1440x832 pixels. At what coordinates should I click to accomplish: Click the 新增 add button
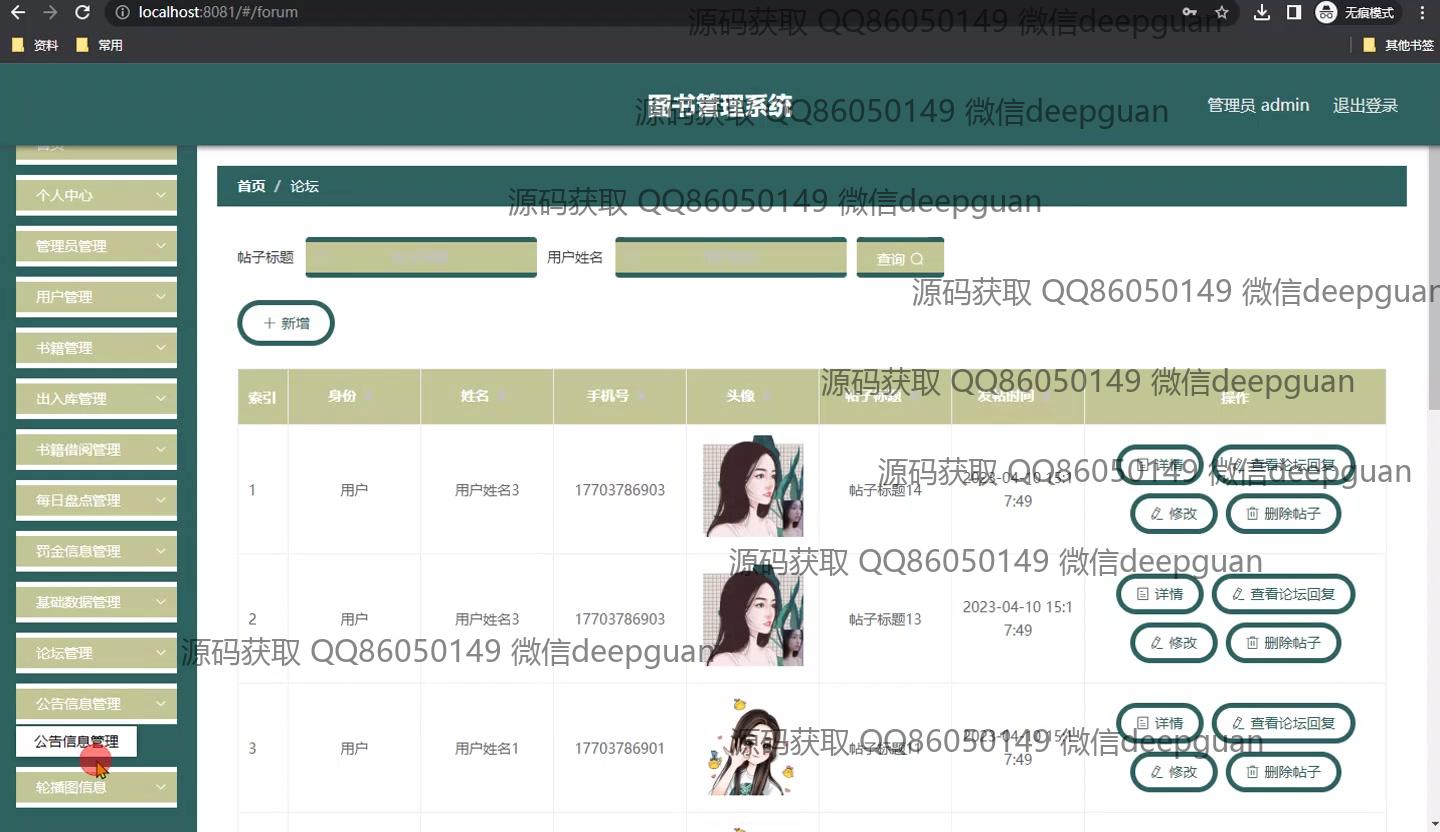pyautogui.click(x=286, y=323)
